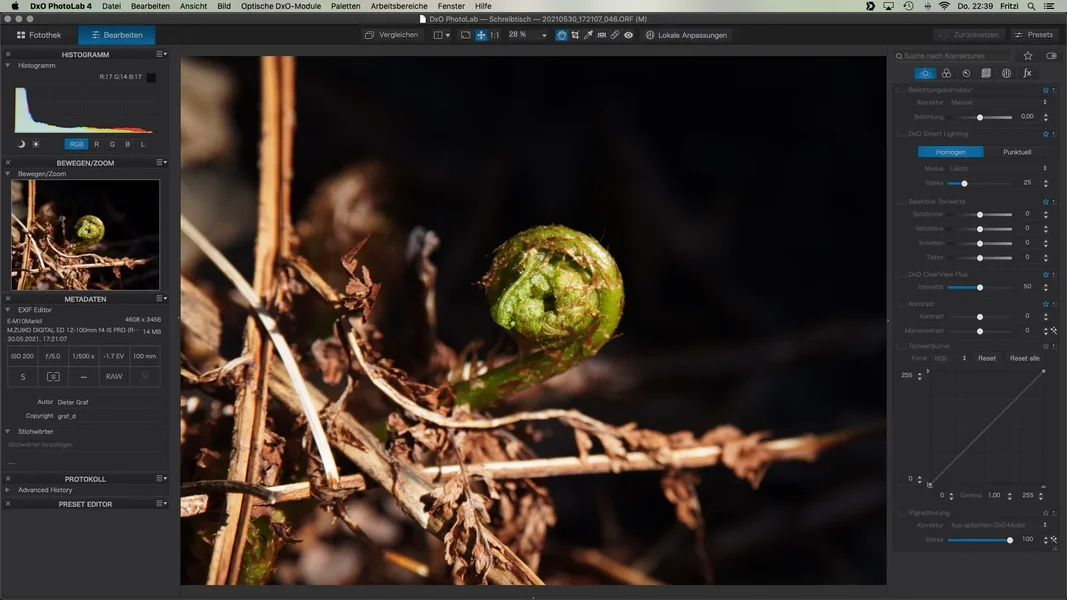Toggle the DxO Smart Lighting checkbox
The height and width of the screenshot is (600, 1067).
point(902,134)
